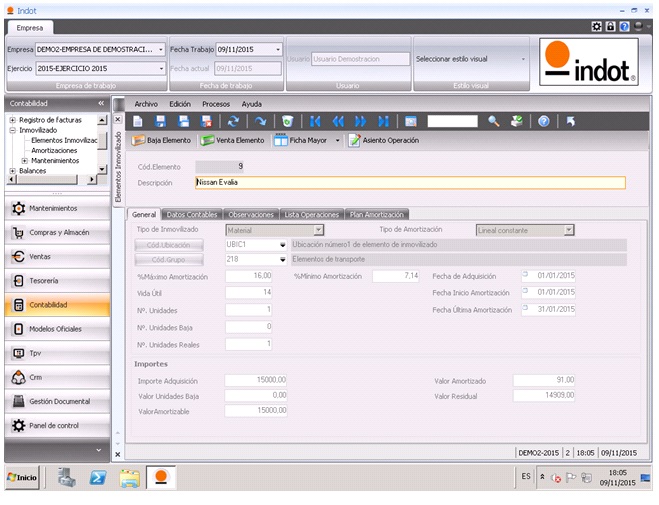This screenshot has height=505, width=659.
Task: Click the Asiento Operación toolbar button
Action: 383,140
